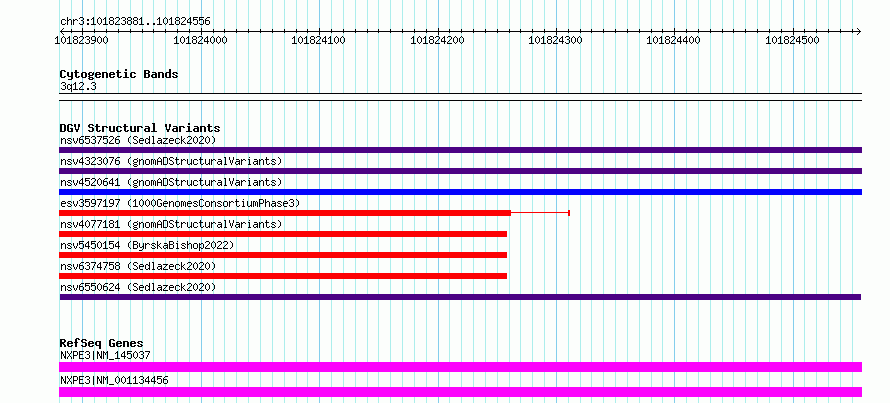Select the magenta NXPE3|NM_145037 gene bar
The image size is (890, 403).
pyautogui.click(x=460, y=367)
